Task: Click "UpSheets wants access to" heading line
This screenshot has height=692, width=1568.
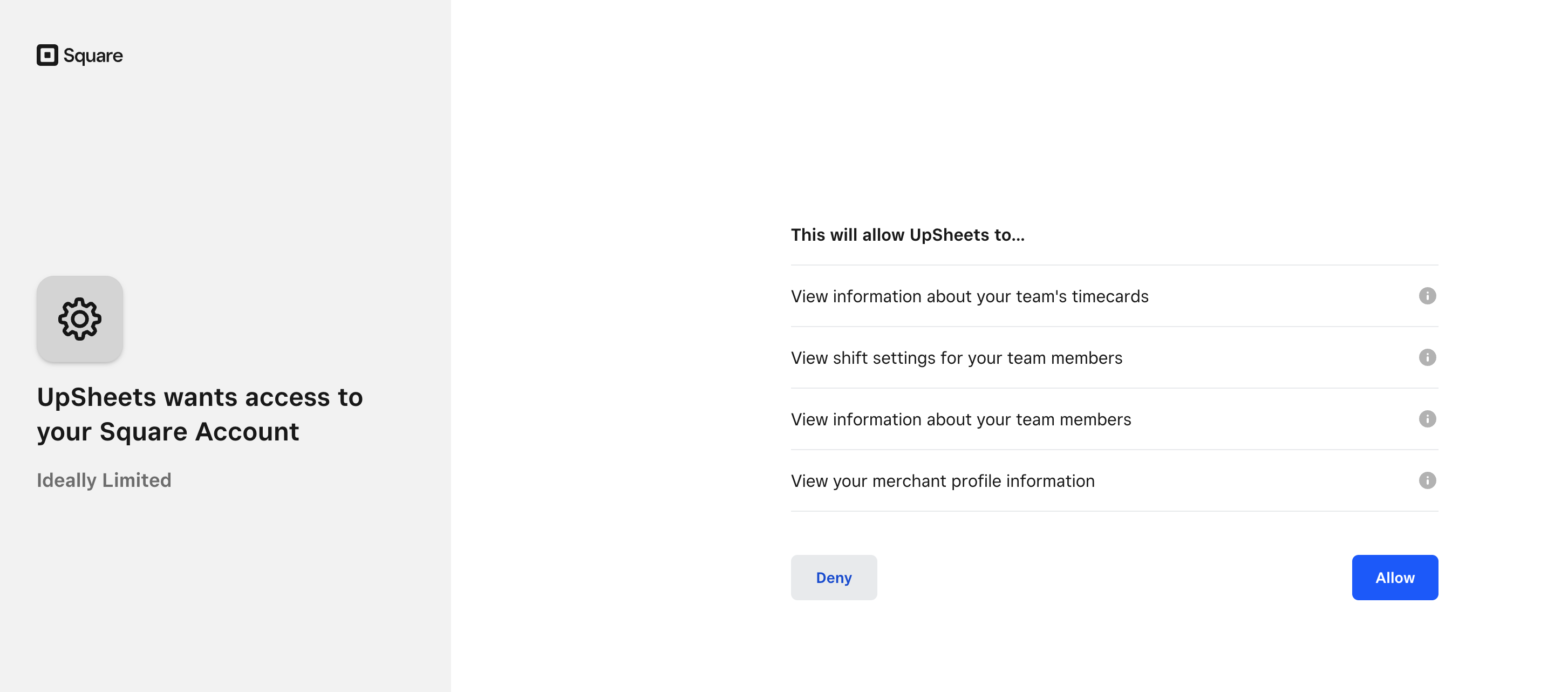Action: coord(200,397)
